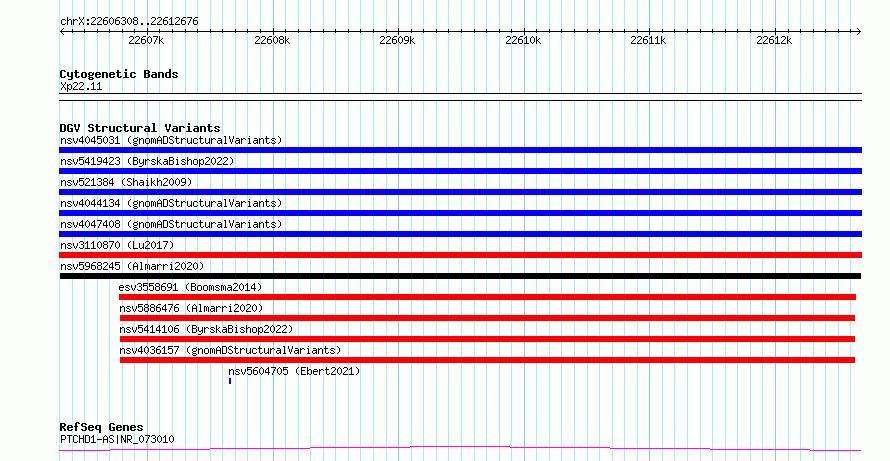This screenshot has height=461, width=890.
Task: Click the PTCHD1-AS|NR_073010 gene label
Action: [x=117, y=439]
